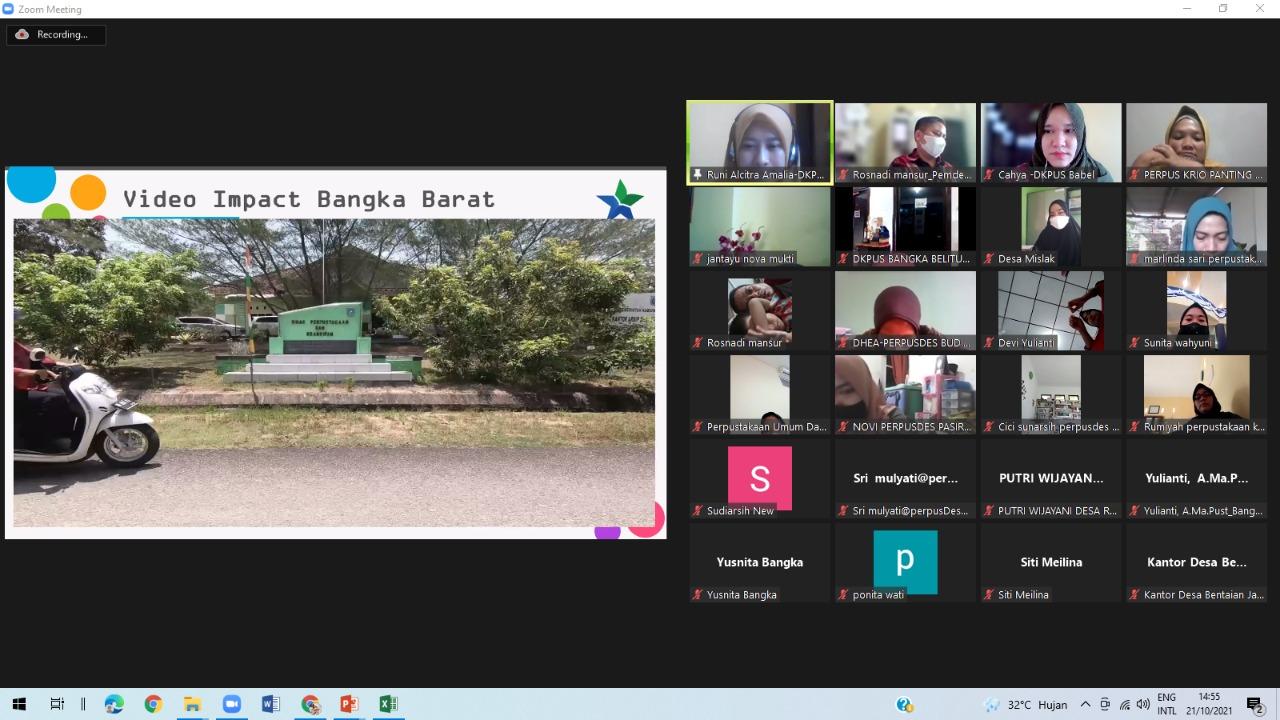The height and width of the screenshot is (720, 1280).
Task: Click the weather 32°C Hujan widget
Action: coord(1026,704)
